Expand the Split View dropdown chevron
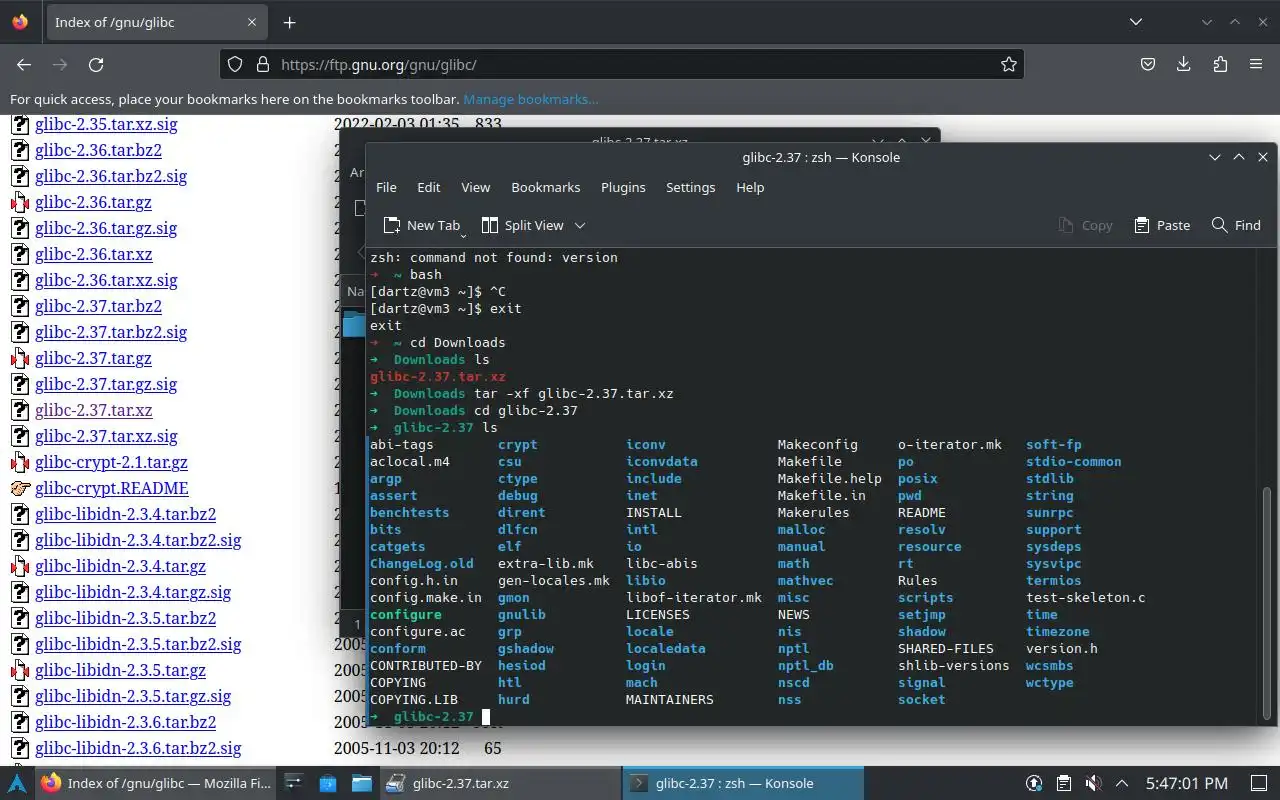The width and height of the screenshot is (1280, 800). click(580, 225)
